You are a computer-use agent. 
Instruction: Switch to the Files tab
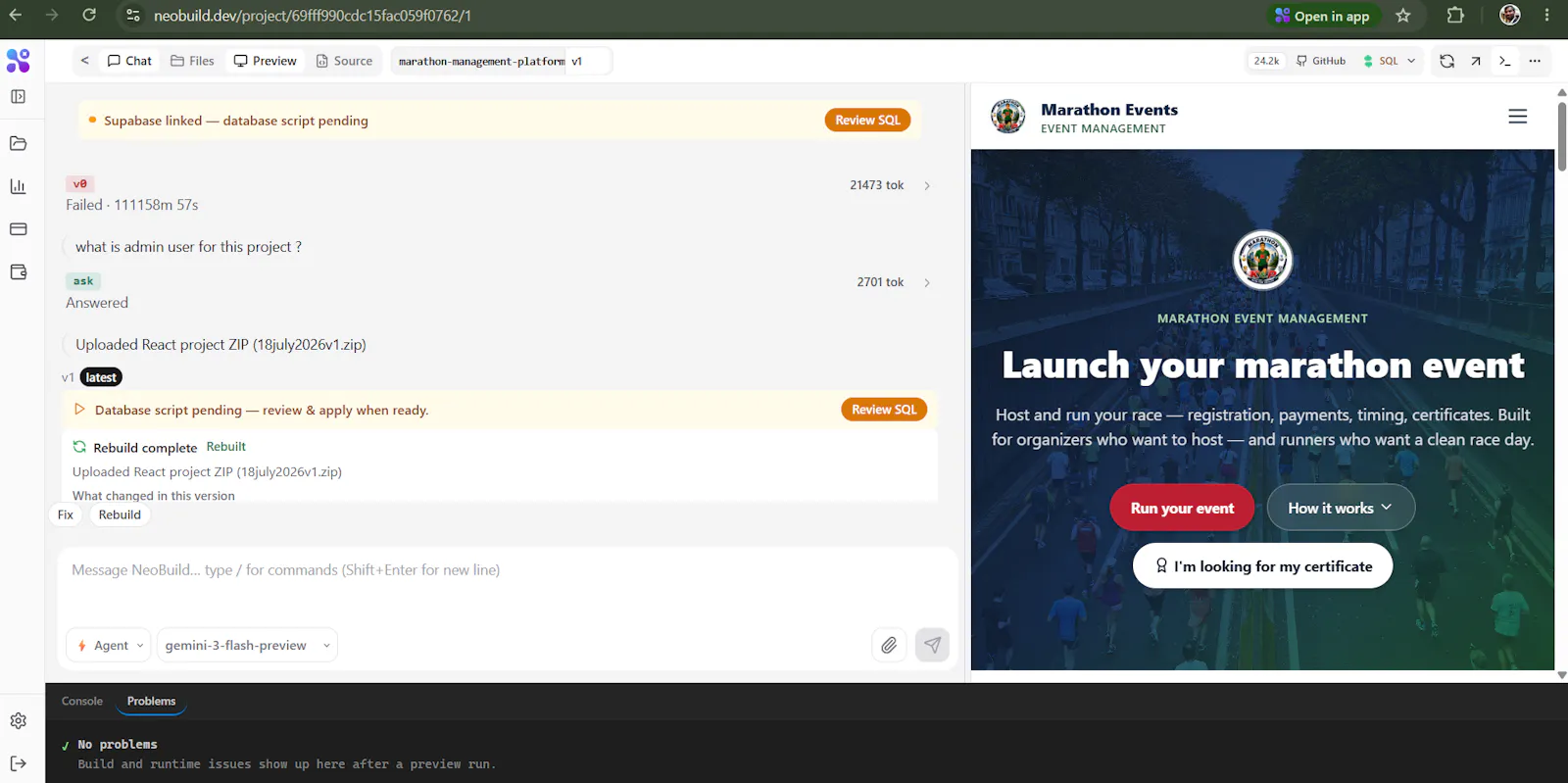pos(192,61)
